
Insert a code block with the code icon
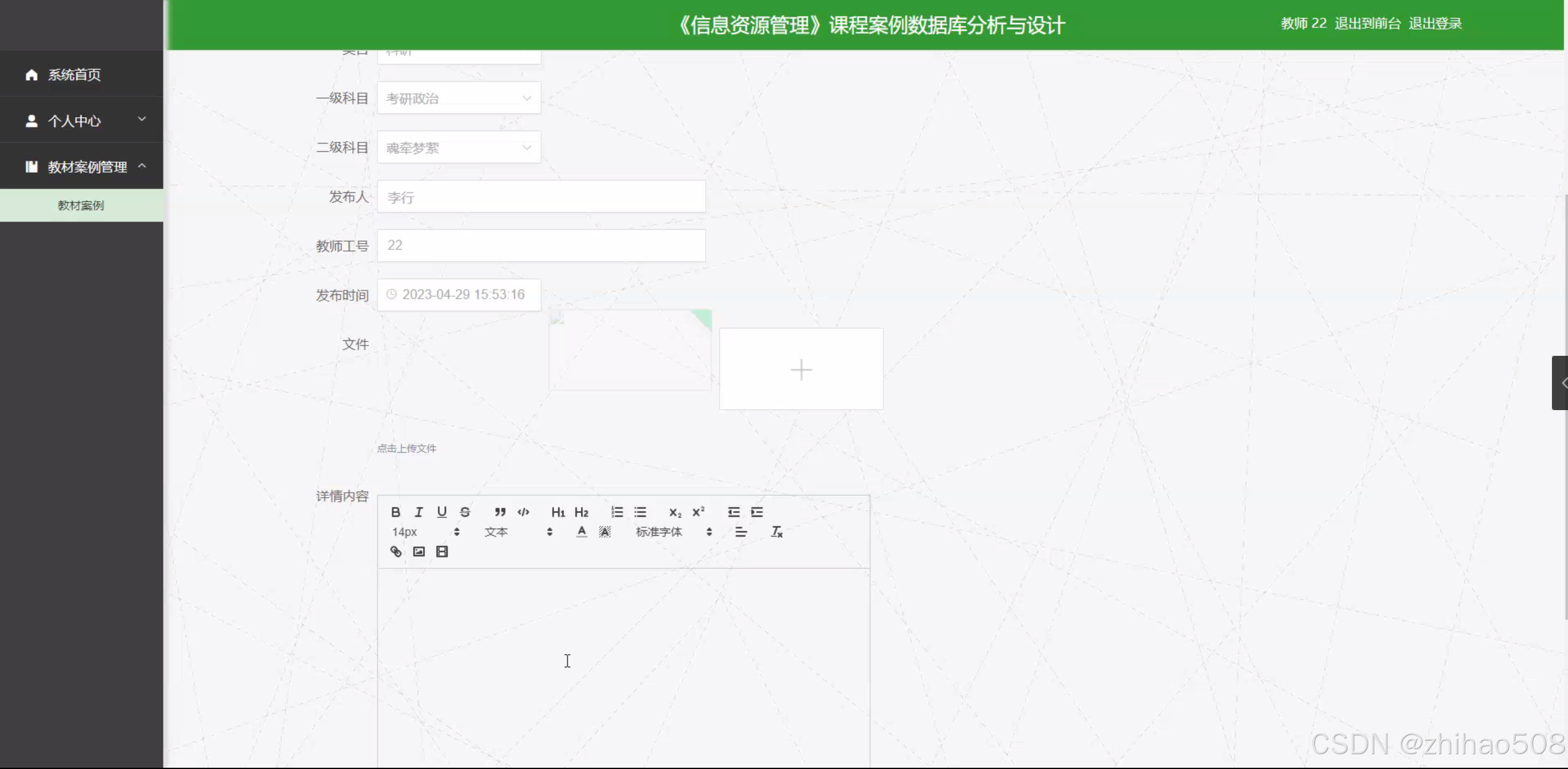[523, 512]
